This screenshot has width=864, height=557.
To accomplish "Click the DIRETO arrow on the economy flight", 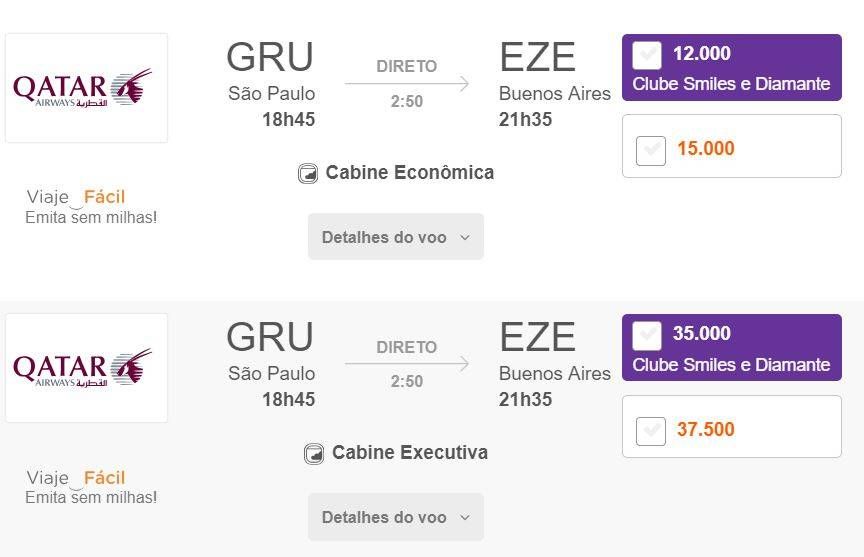I will (407, 84).
